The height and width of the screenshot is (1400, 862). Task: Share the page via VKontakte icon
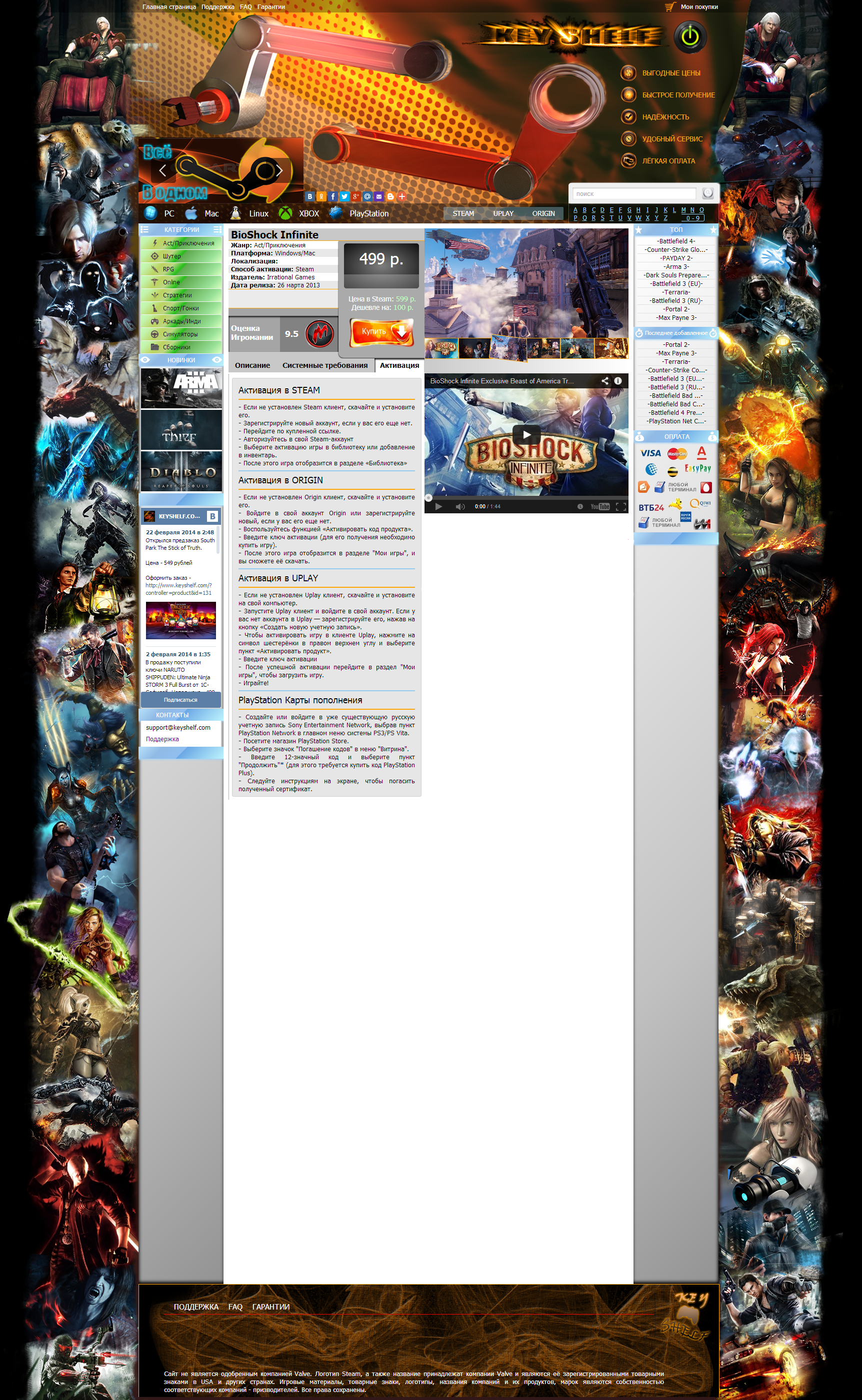point(310,196)
